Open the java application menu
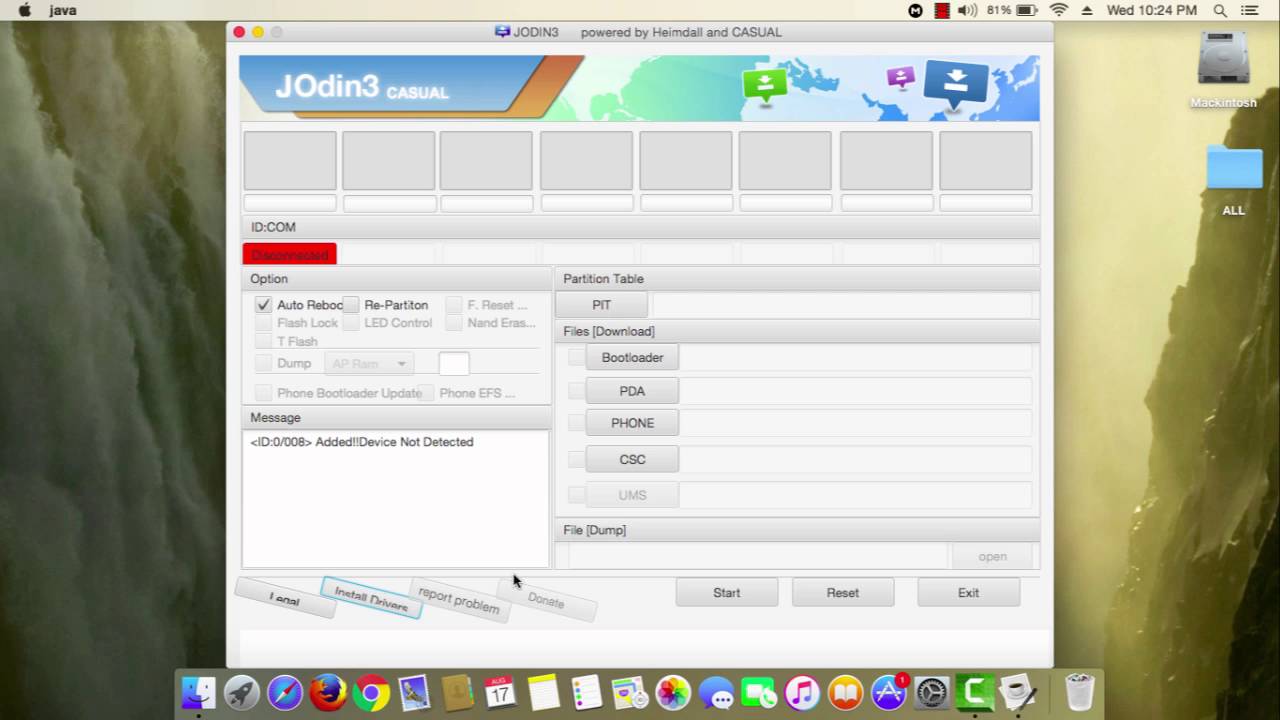1280x720 pixels. [x=63, y=10]
